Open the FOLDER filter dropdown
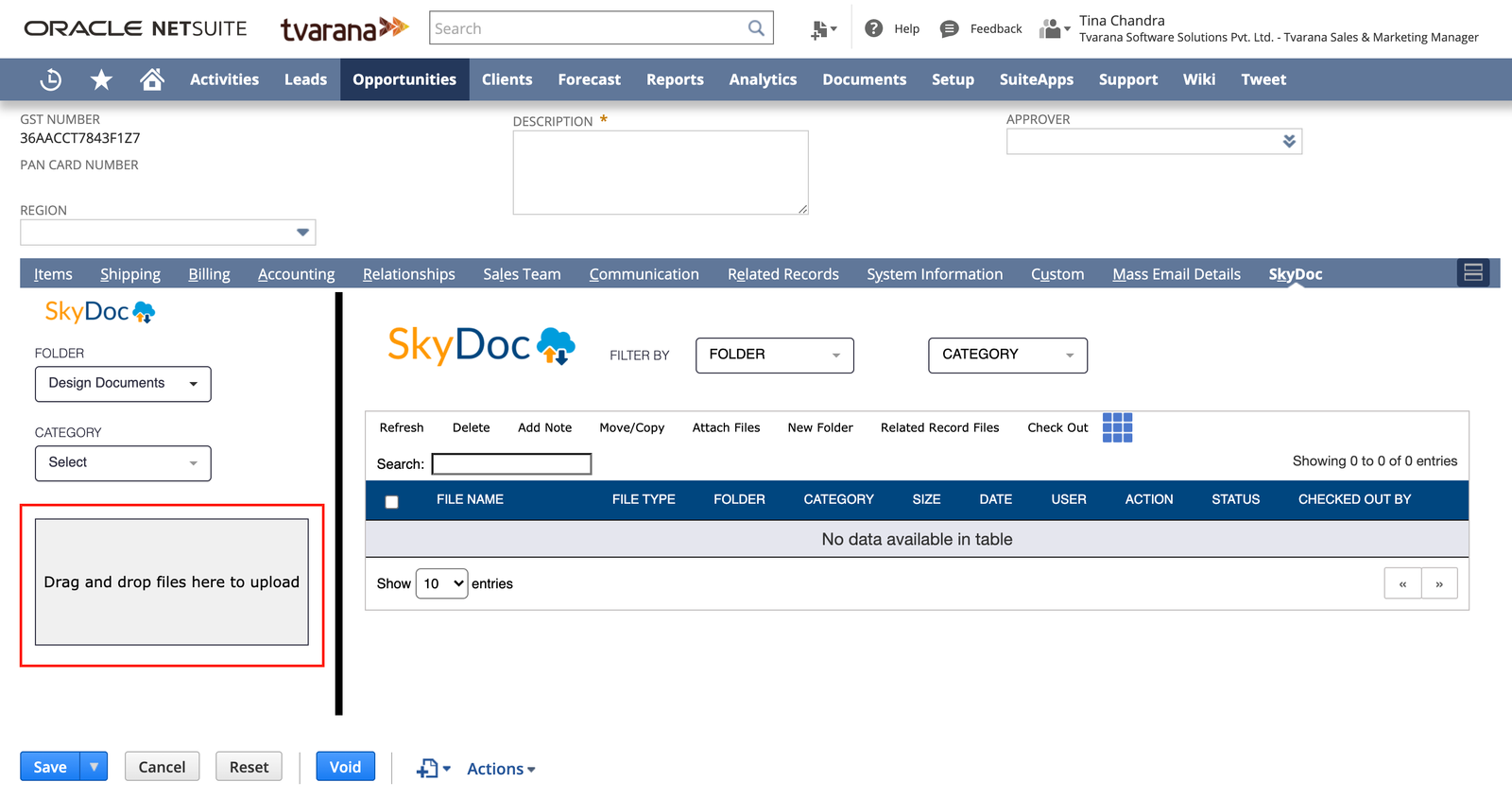Image resolution: width=1512 pixels, height=799 pixels. [x=775, y=356]
